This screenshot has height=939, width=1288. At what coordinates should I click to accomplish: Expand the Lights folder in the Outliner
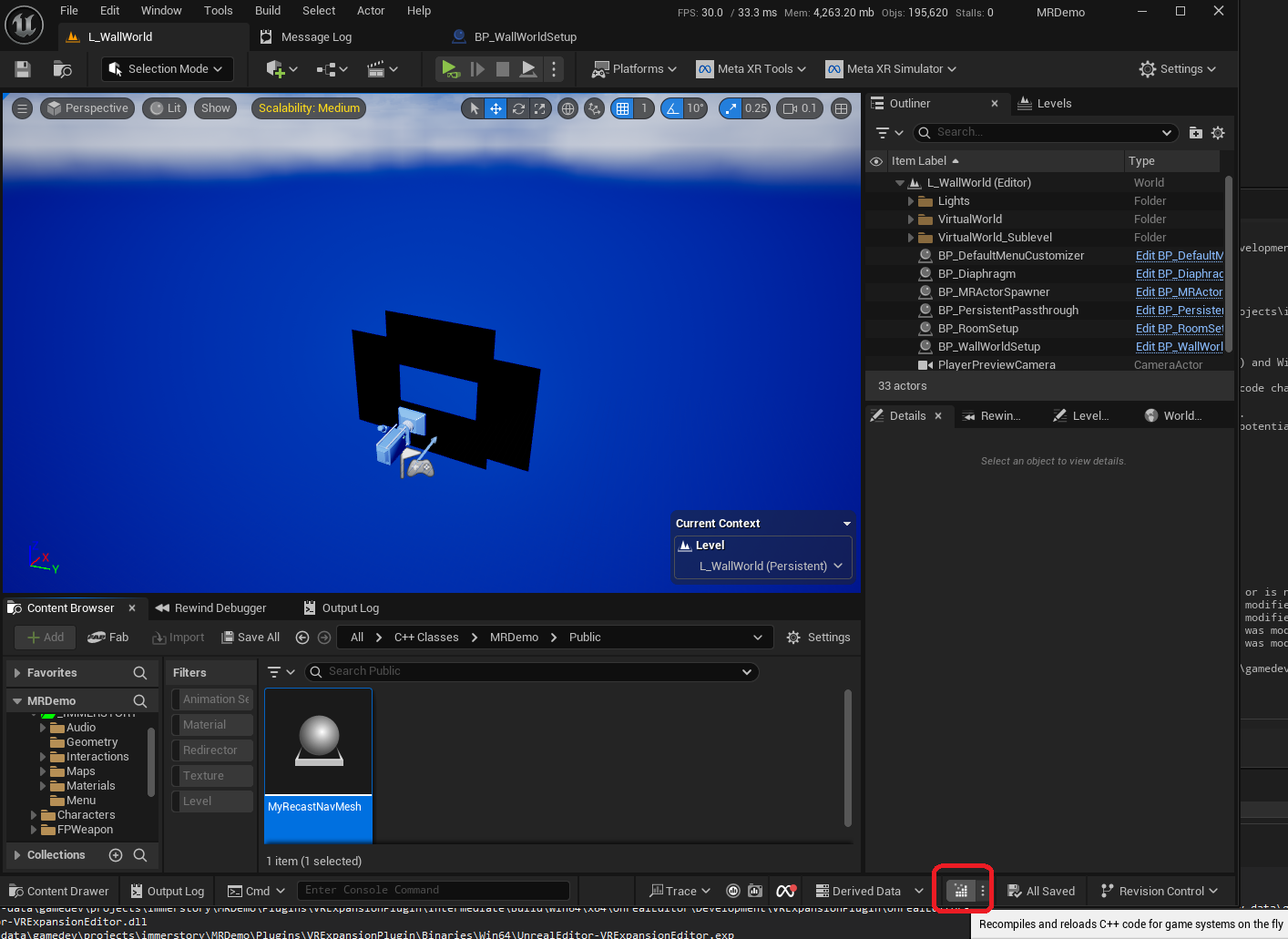pos(913,200)
